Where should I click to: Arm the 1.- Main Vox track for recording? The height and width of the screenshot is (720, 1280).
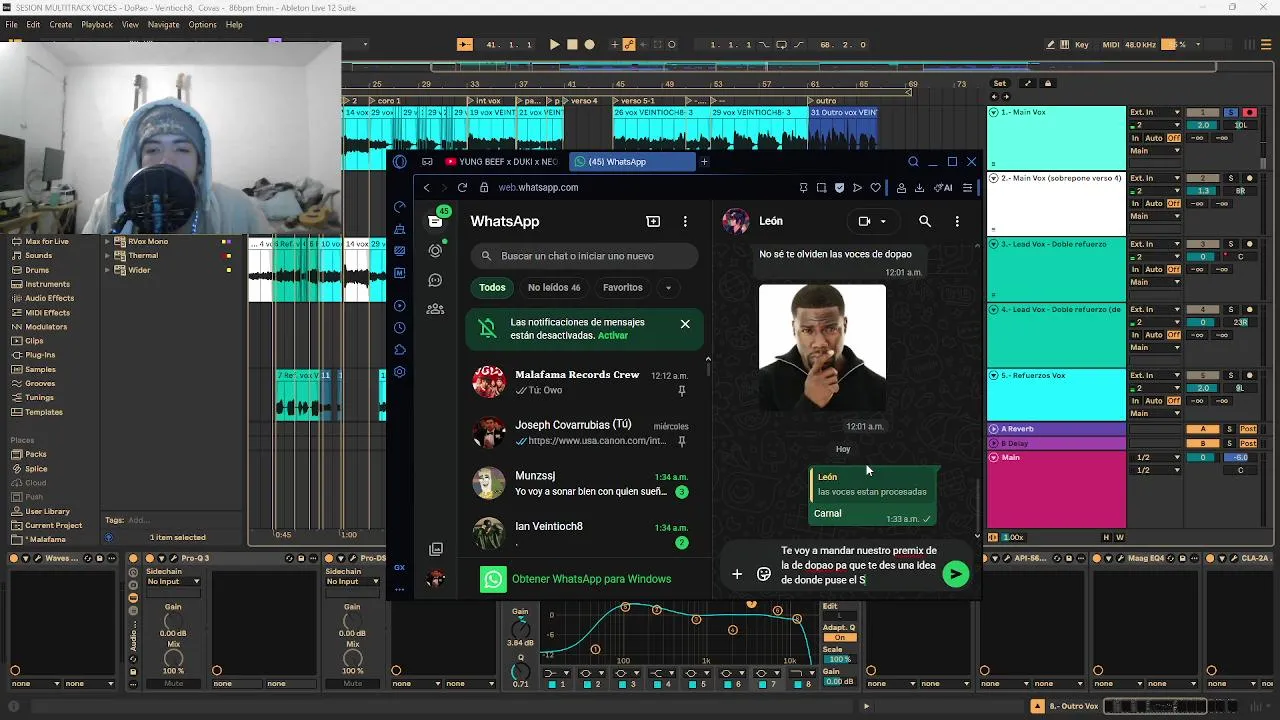point(1249,112)
